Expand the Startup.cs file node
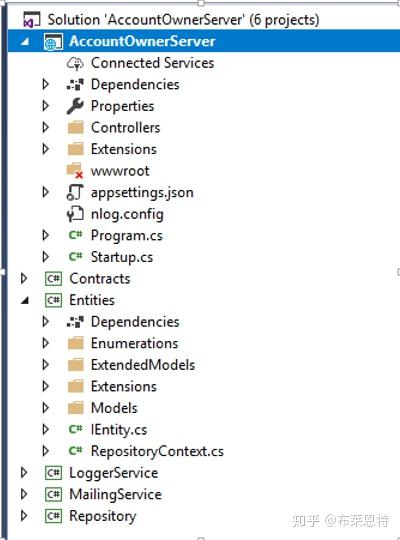400x540 pixels. [45, 257]
